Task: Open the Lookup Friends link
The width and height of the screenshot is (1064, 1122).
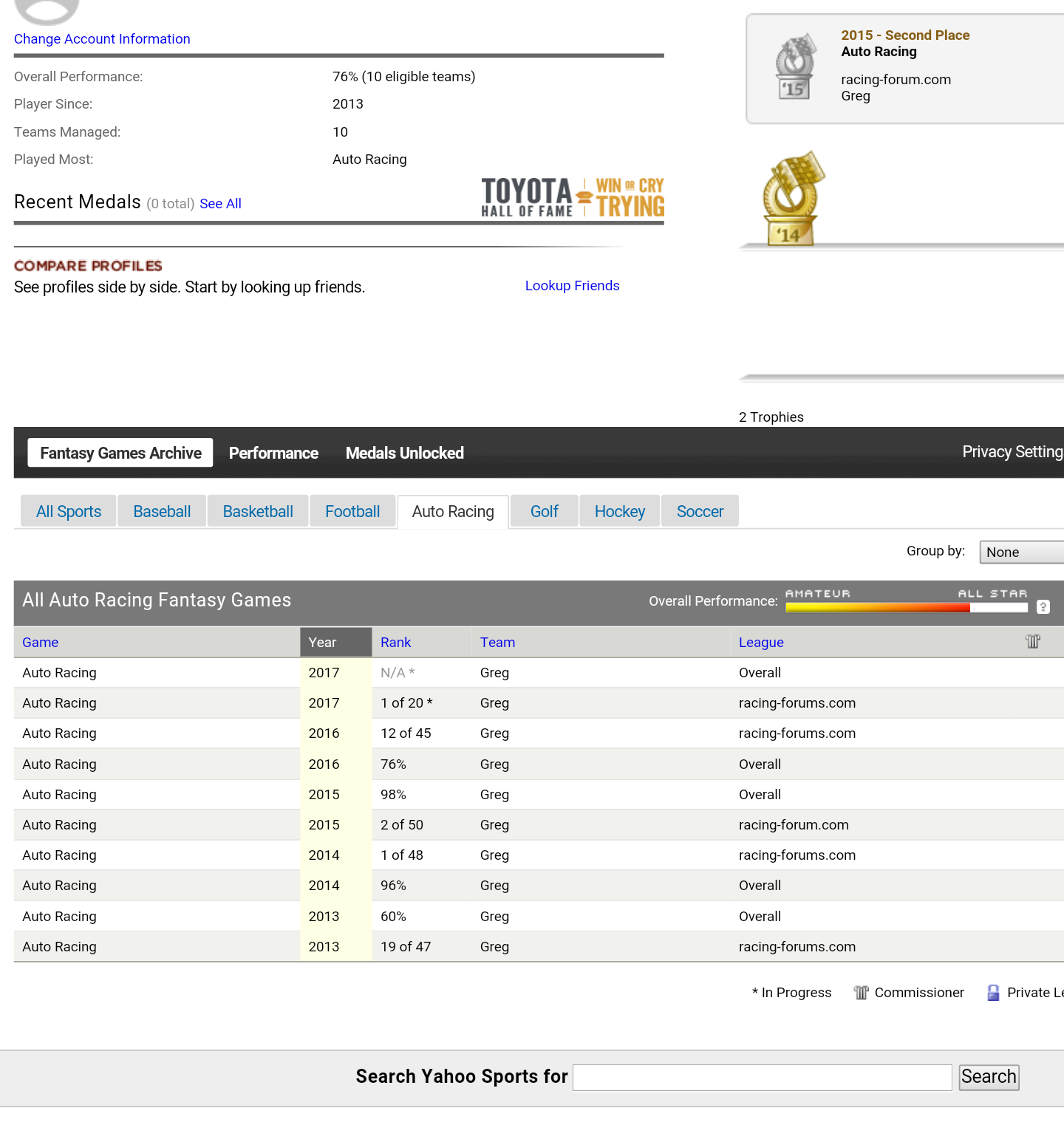Action: point(572,286)
